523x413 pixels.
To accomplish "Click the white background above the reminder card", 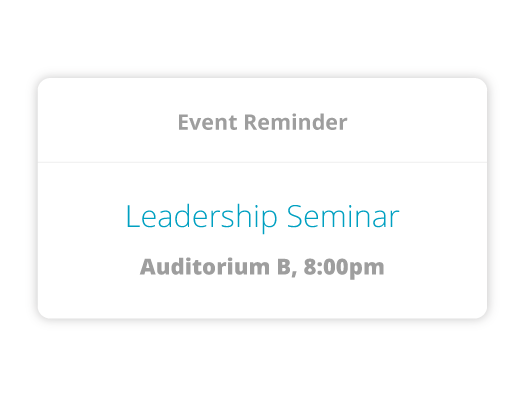I will click(262, 37).
